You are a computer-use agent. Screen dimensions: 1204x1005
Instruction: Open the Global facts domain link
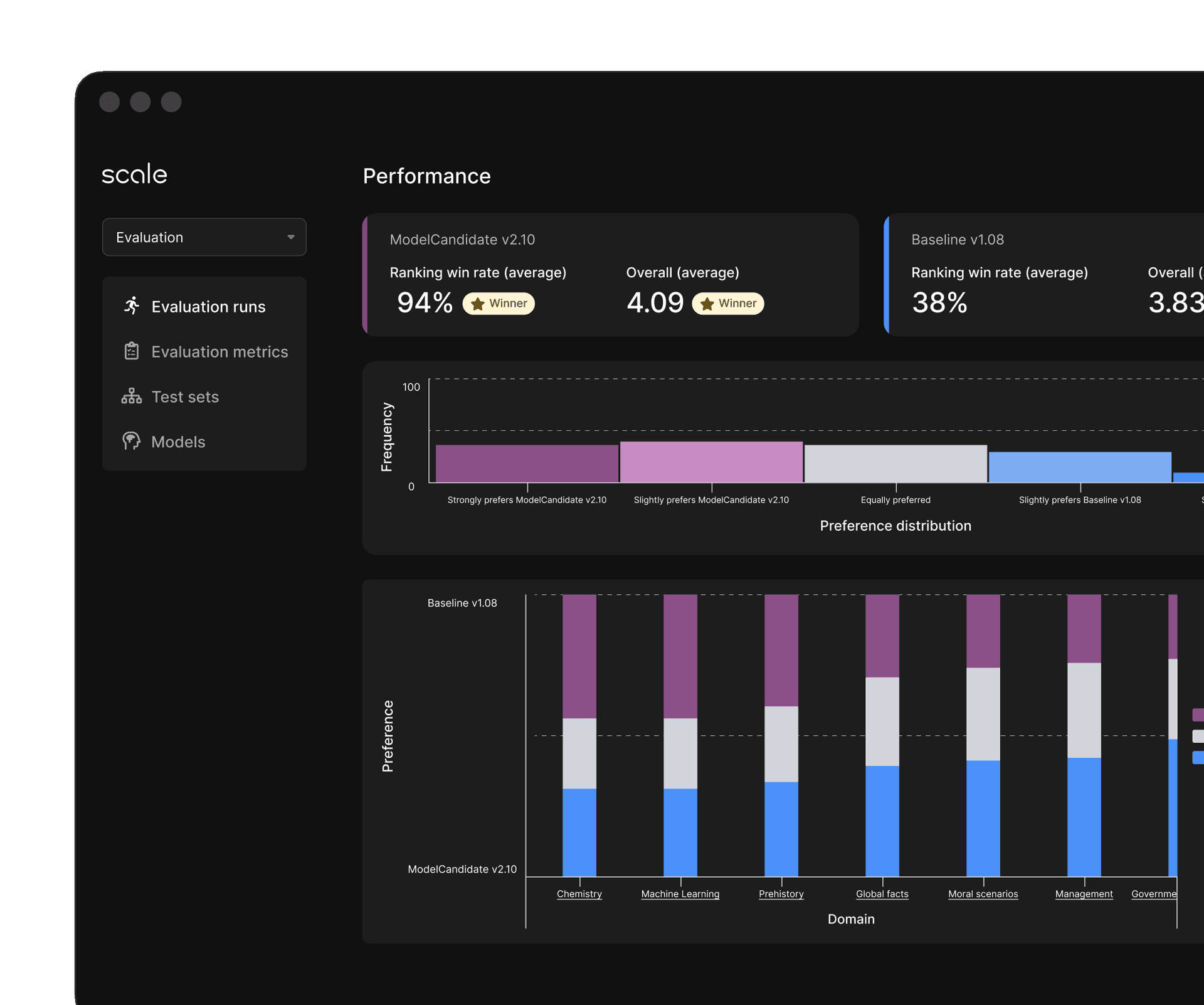[882, 894]
